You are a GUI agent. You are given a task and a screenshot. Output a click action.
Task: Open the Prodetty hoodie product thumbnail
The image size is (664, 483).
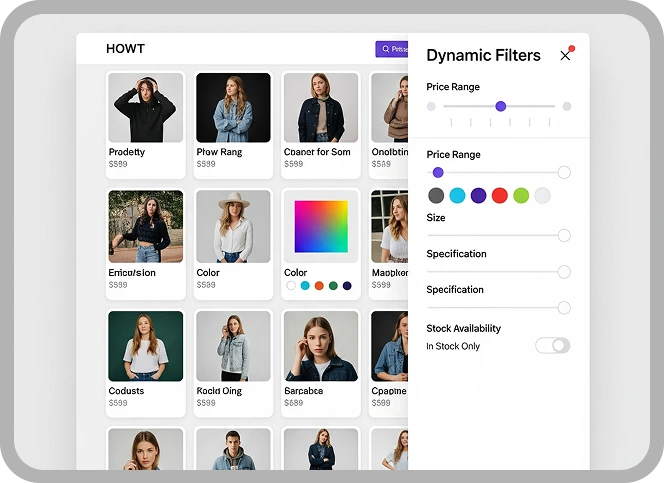pos(146,108)
